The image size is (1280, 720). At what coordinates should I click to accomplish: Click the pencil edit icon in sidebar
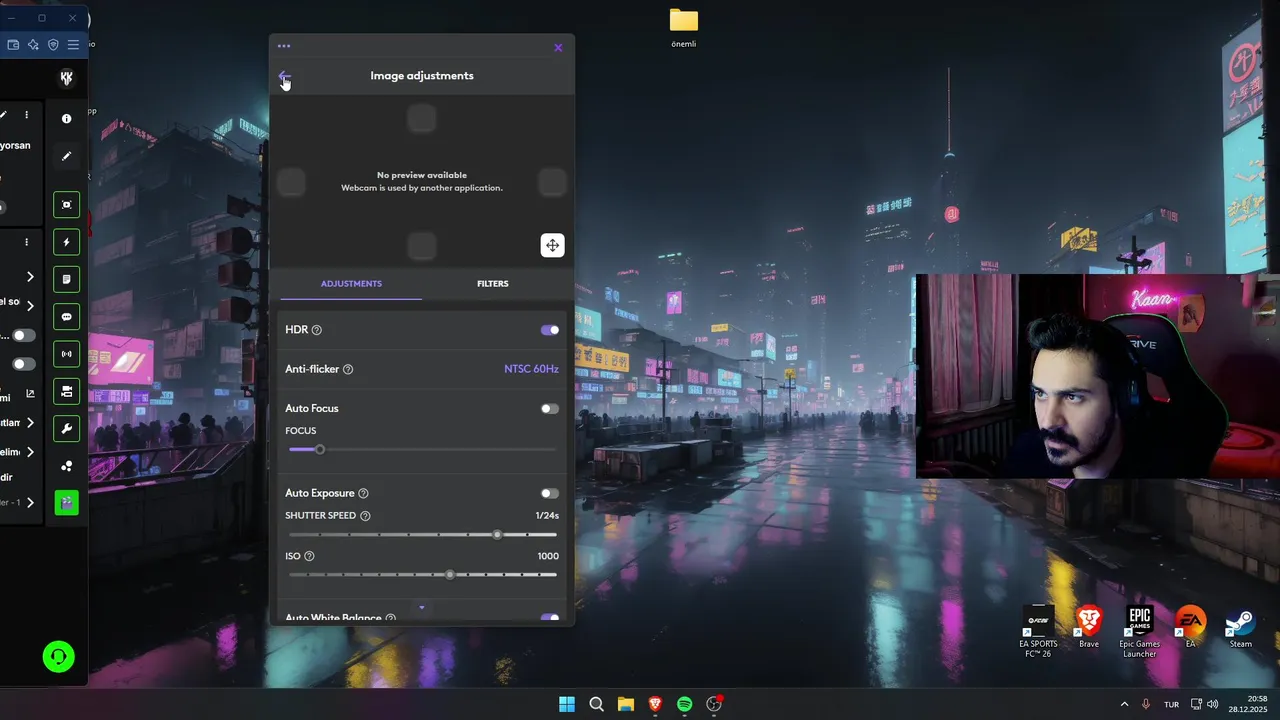(x=66, y=156)
